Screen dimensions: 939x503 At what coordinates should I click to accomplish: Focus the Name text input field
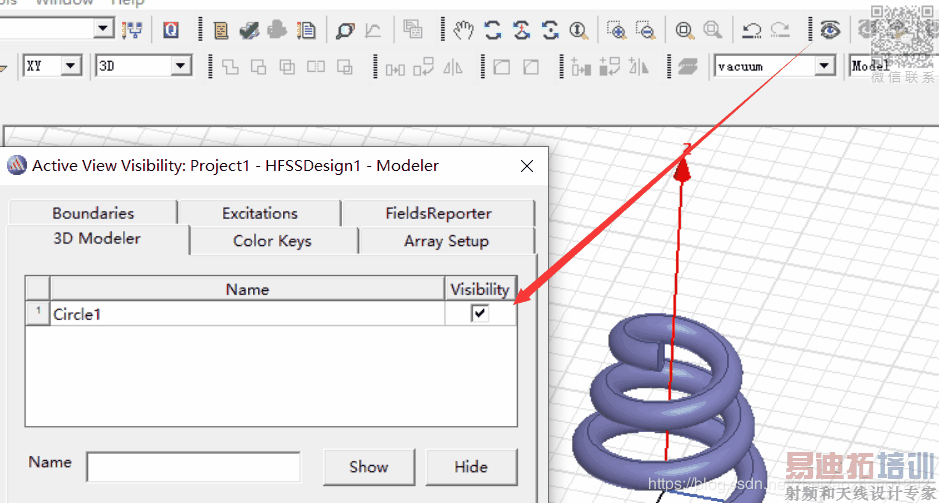pyautogui.click(x=193, y=467)
